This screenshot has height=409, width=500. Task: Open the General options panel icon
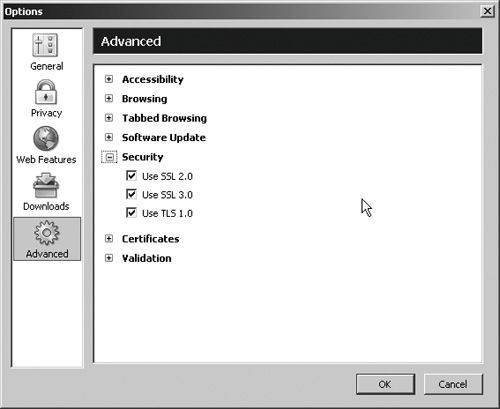(x=45, y=45)
